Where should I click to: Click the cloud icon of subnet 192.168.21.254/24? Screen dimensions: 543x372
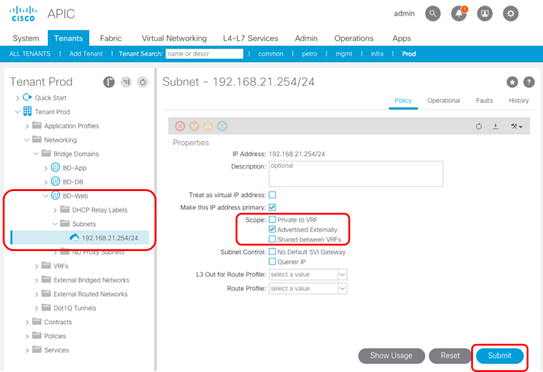click(x=74, y=237)
